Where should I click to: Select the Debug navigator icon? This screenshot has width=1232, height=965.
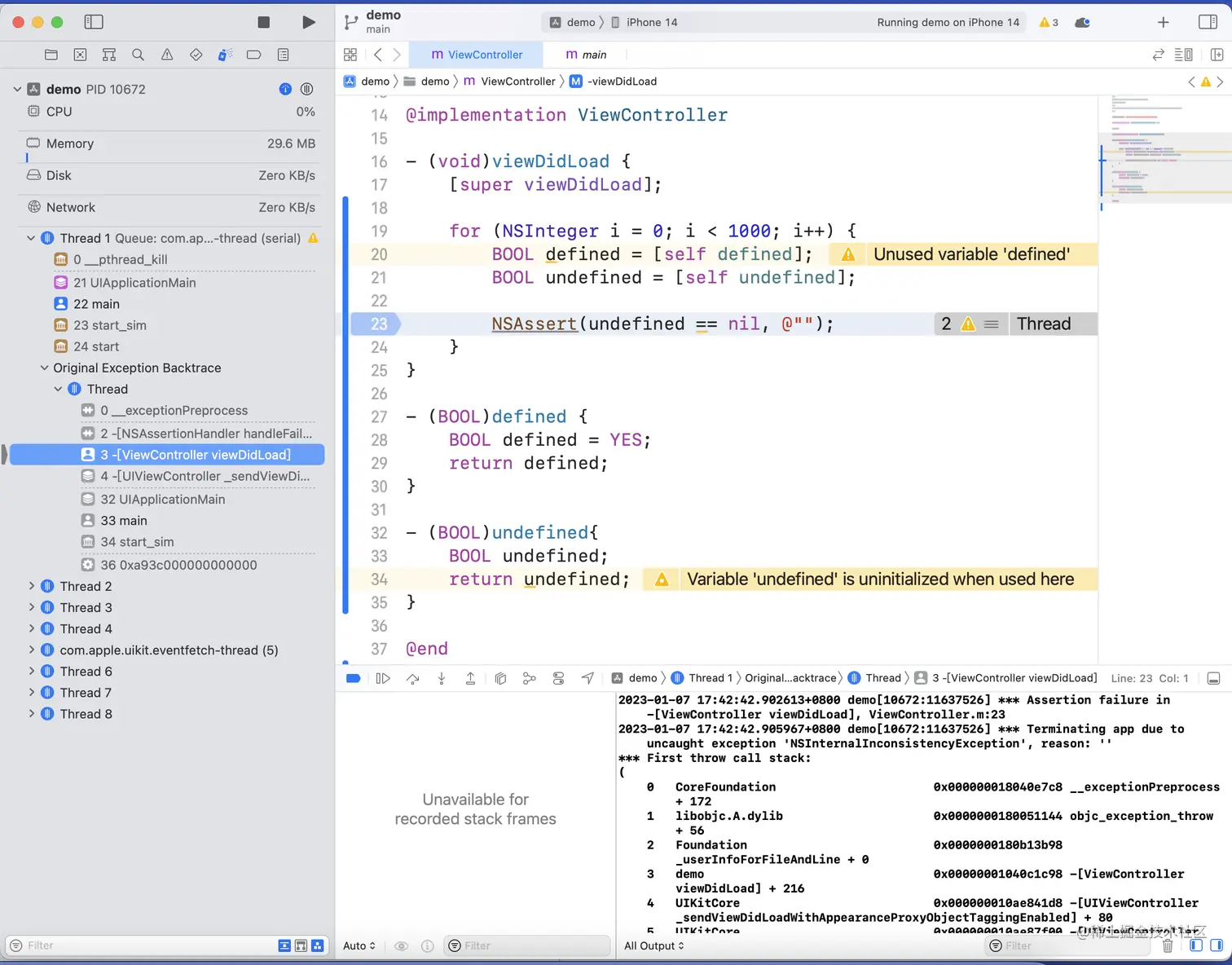[225, 55]
